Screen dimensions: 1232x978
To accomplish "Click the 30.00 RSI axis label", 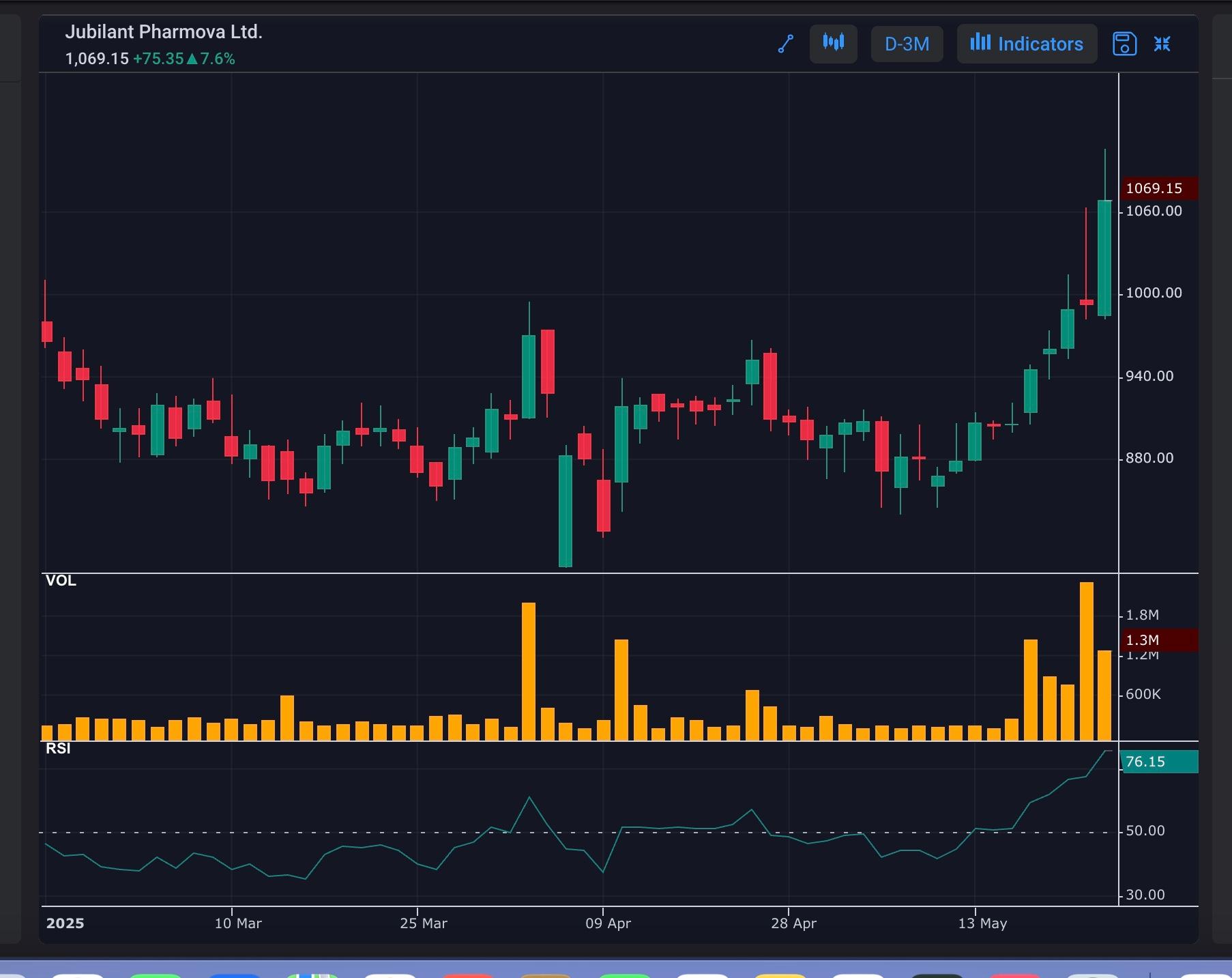I will (1145, 895).
